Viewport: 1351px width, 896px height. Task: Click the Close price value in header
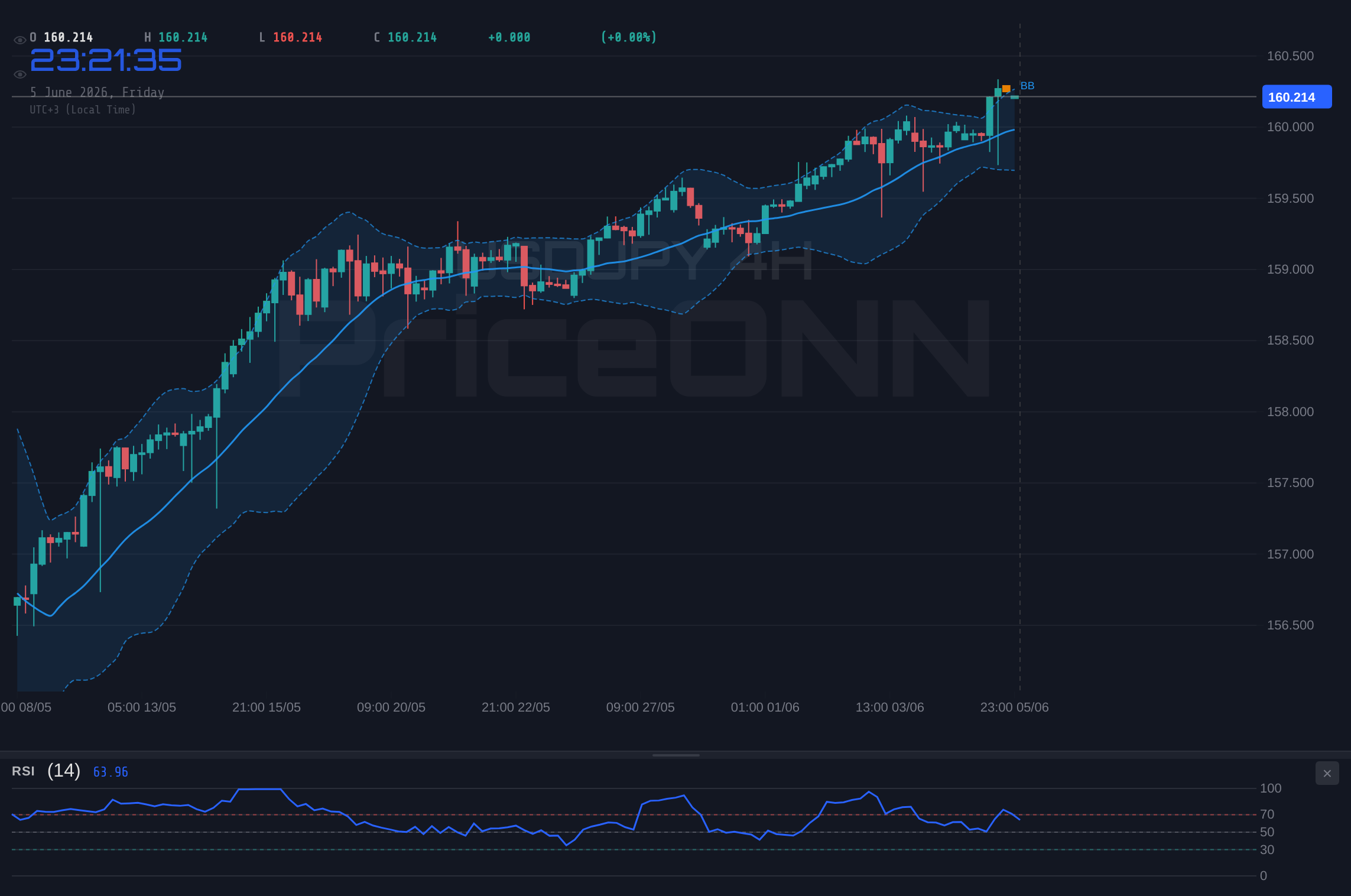[x=412, y=37]
